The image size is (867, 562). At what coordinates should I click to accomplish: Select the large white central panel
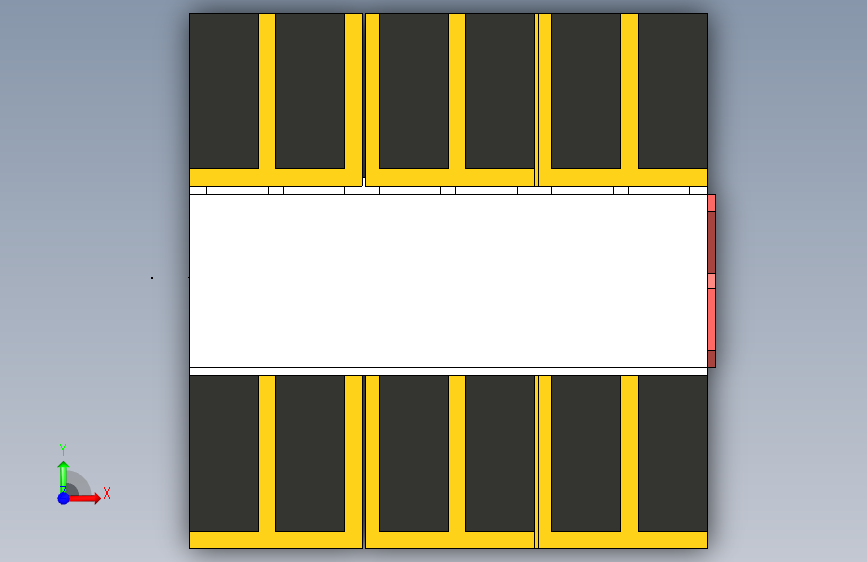448,281
